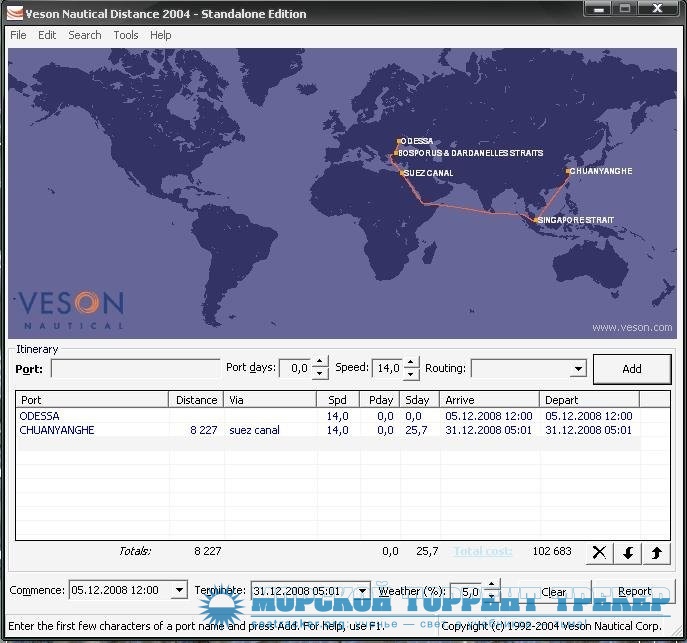Click the 8 227 distance cell
This screenshot has height=643, width=687.
point(203,430)
